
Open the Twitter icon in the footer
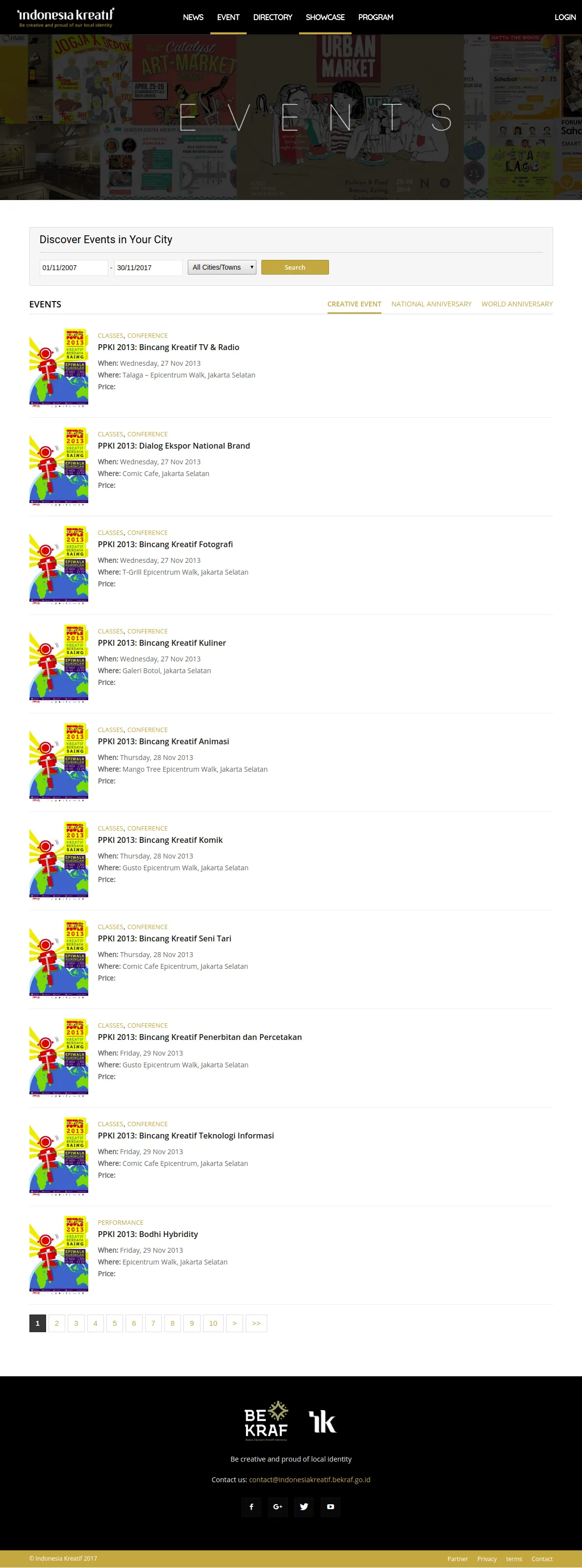click(304, 1507)
